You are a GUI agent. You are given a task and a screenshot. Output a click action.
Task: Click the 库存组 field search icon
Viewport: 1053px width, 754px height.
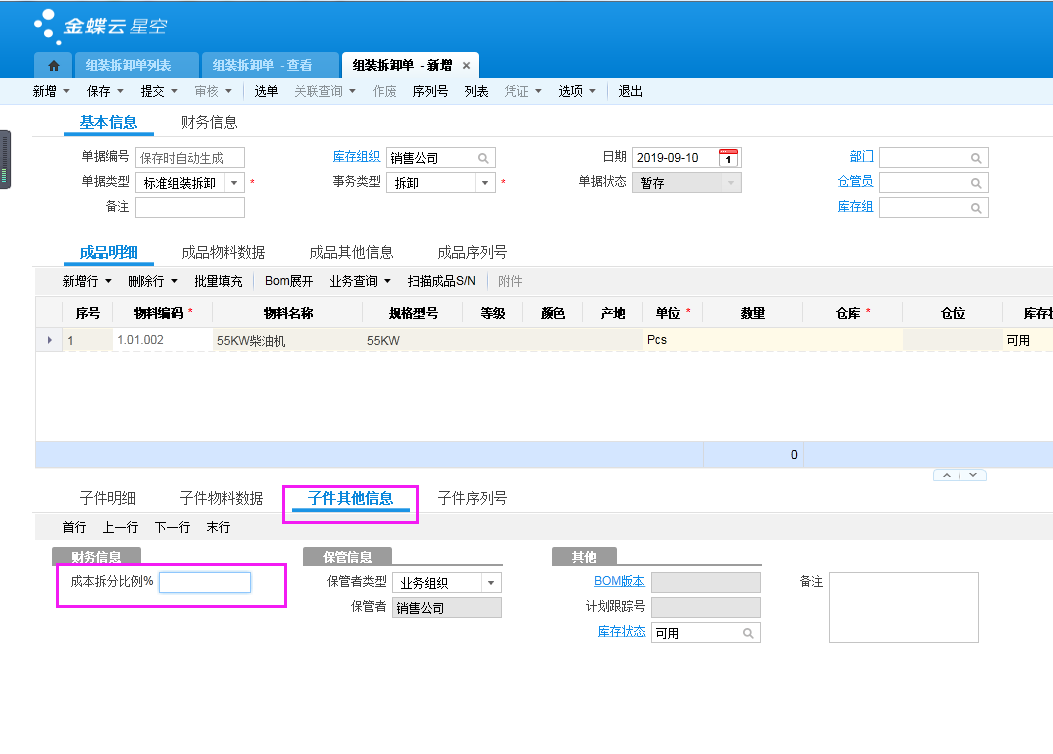click(x=976, y=208)
